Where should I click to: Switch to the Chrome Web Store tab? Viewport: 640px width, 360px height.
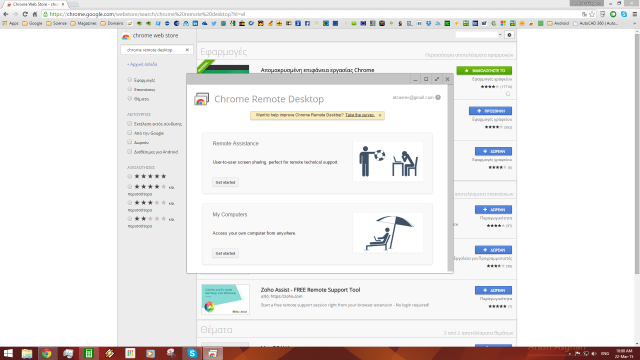(35, 4)
